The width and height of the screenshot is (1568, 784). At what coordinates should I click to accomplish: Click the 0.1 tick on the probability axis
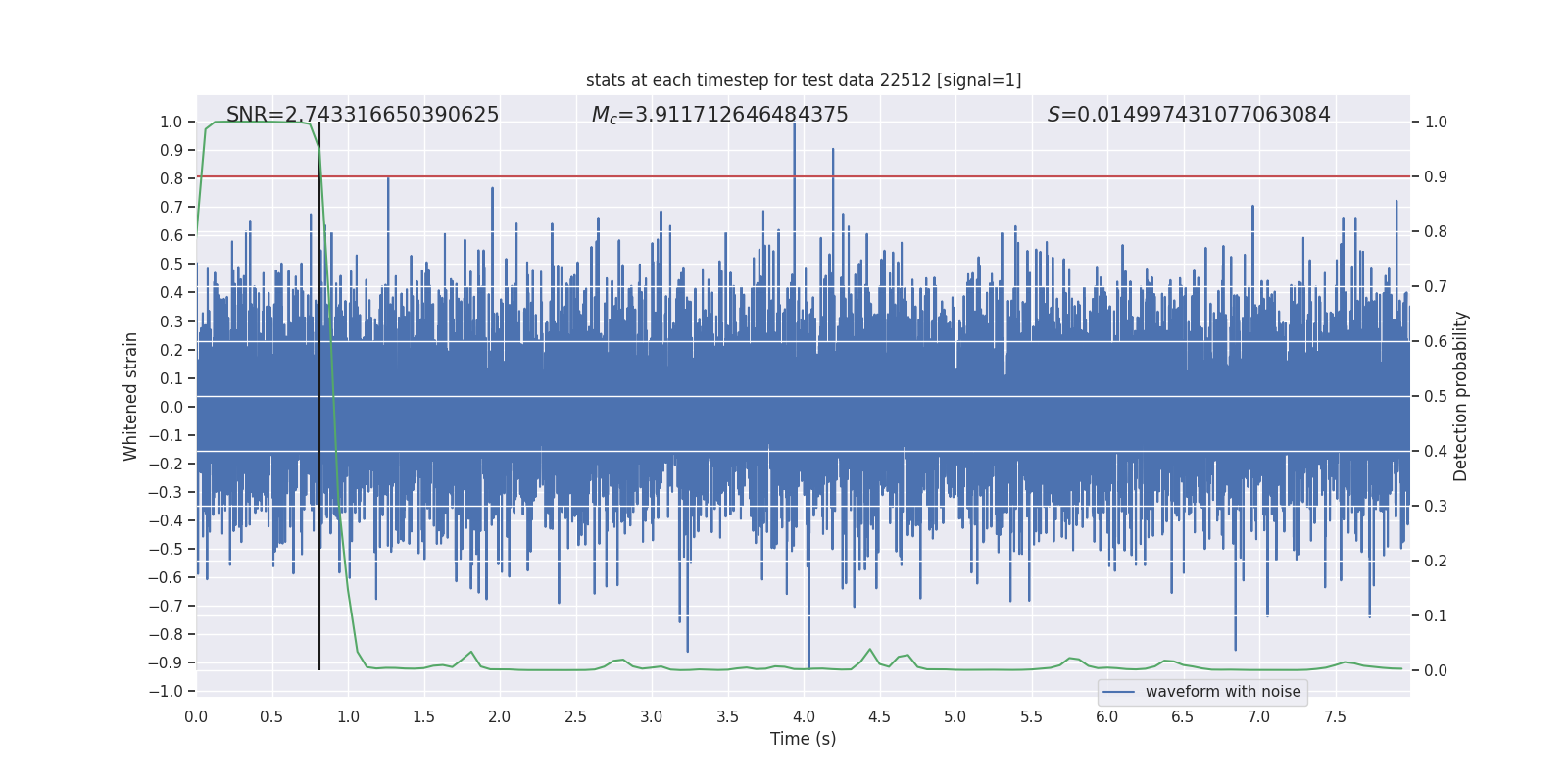[1436, 616]
